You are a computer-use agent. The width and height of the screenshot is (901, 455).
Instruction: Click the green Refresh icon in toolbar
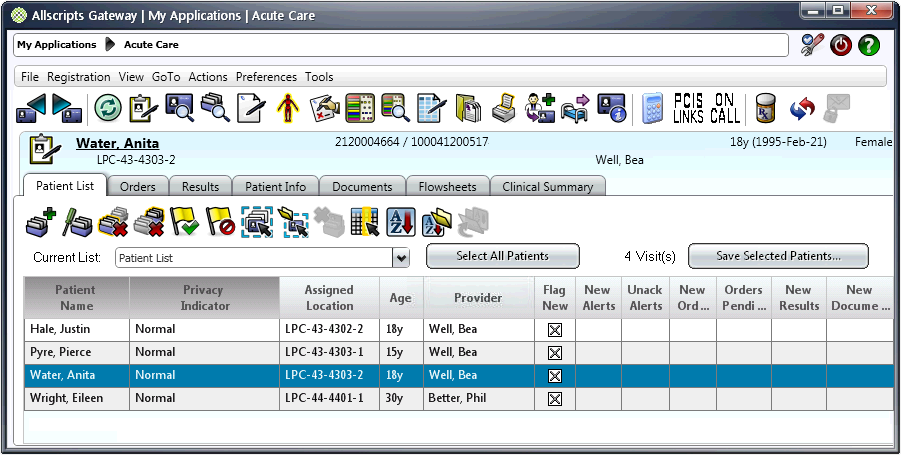tap(107, 107)
